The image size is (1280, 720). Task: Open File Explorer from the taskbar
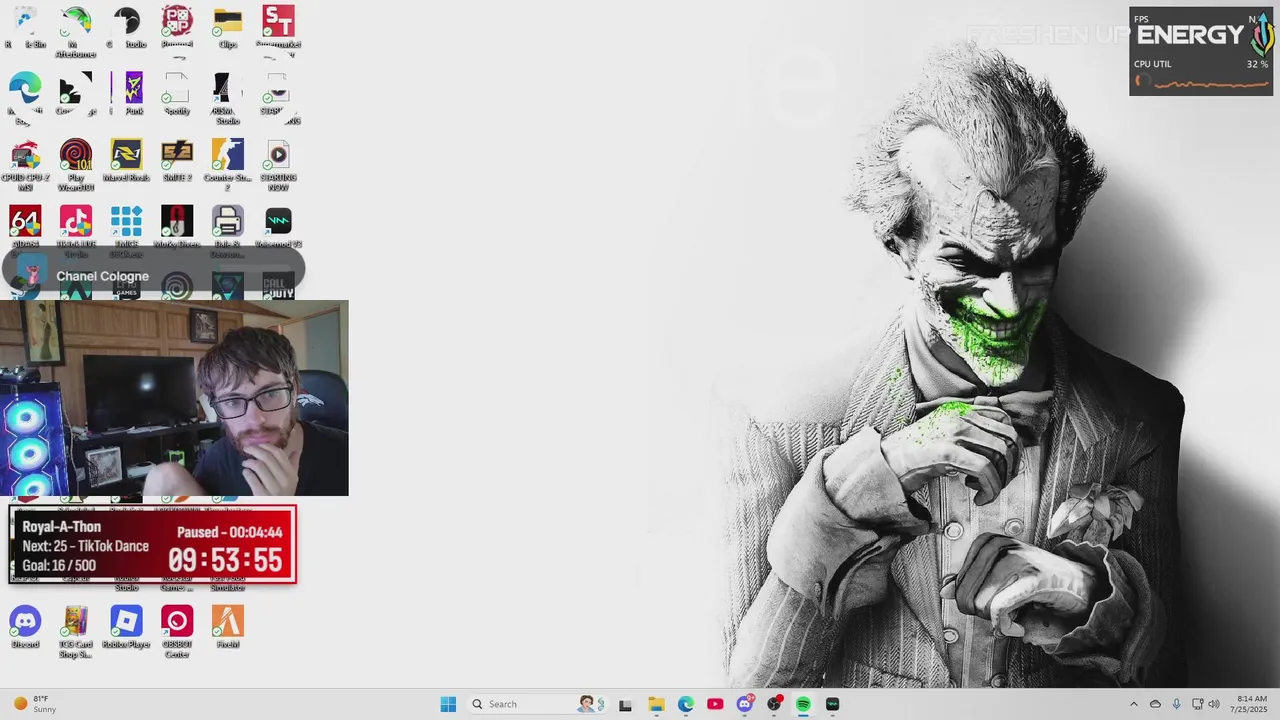(x=656, y=704)
